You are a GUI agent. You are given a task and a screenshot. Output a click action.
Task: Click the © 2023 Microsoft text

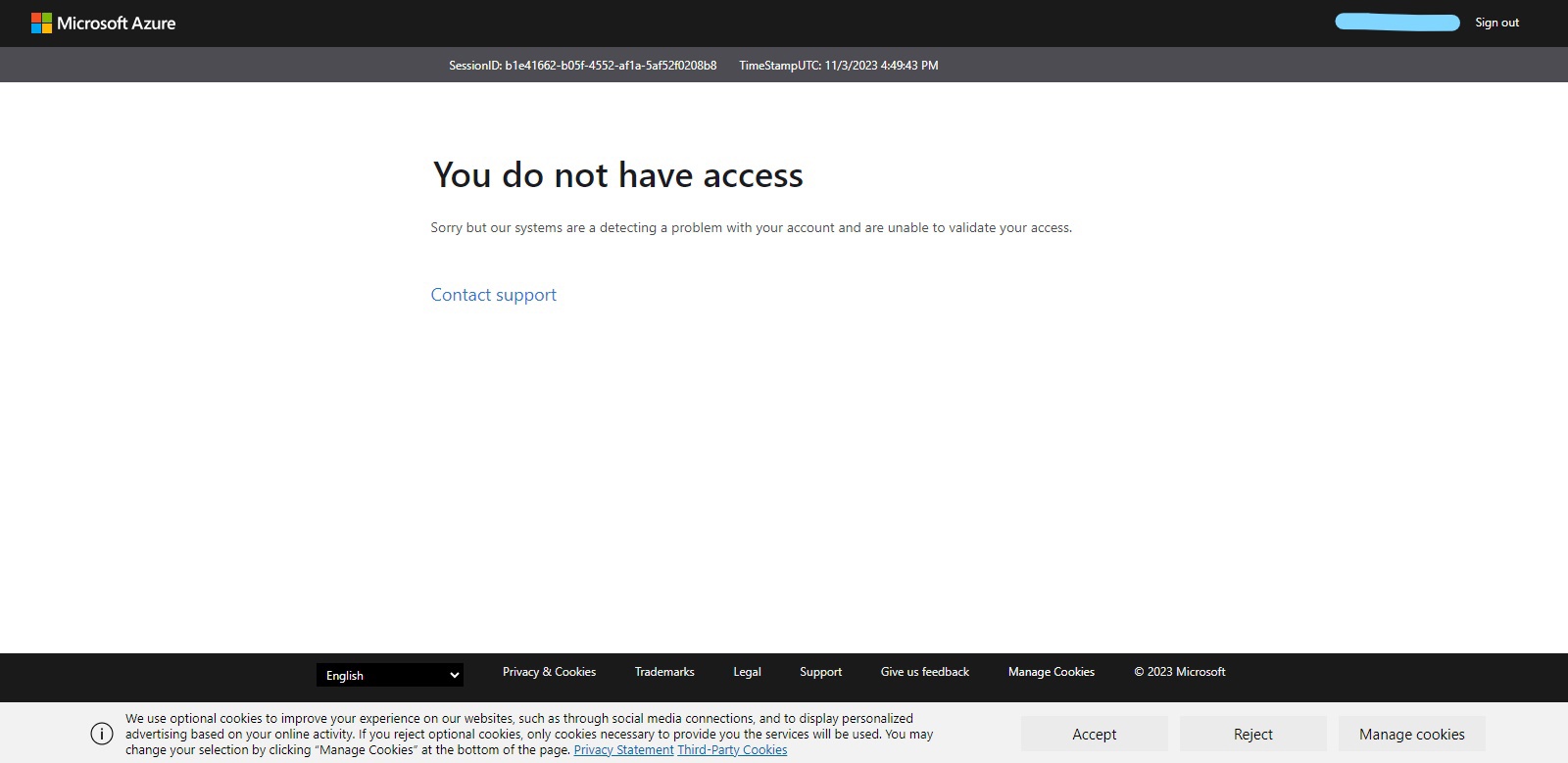pyautogui.click(x=1180, y=672)
